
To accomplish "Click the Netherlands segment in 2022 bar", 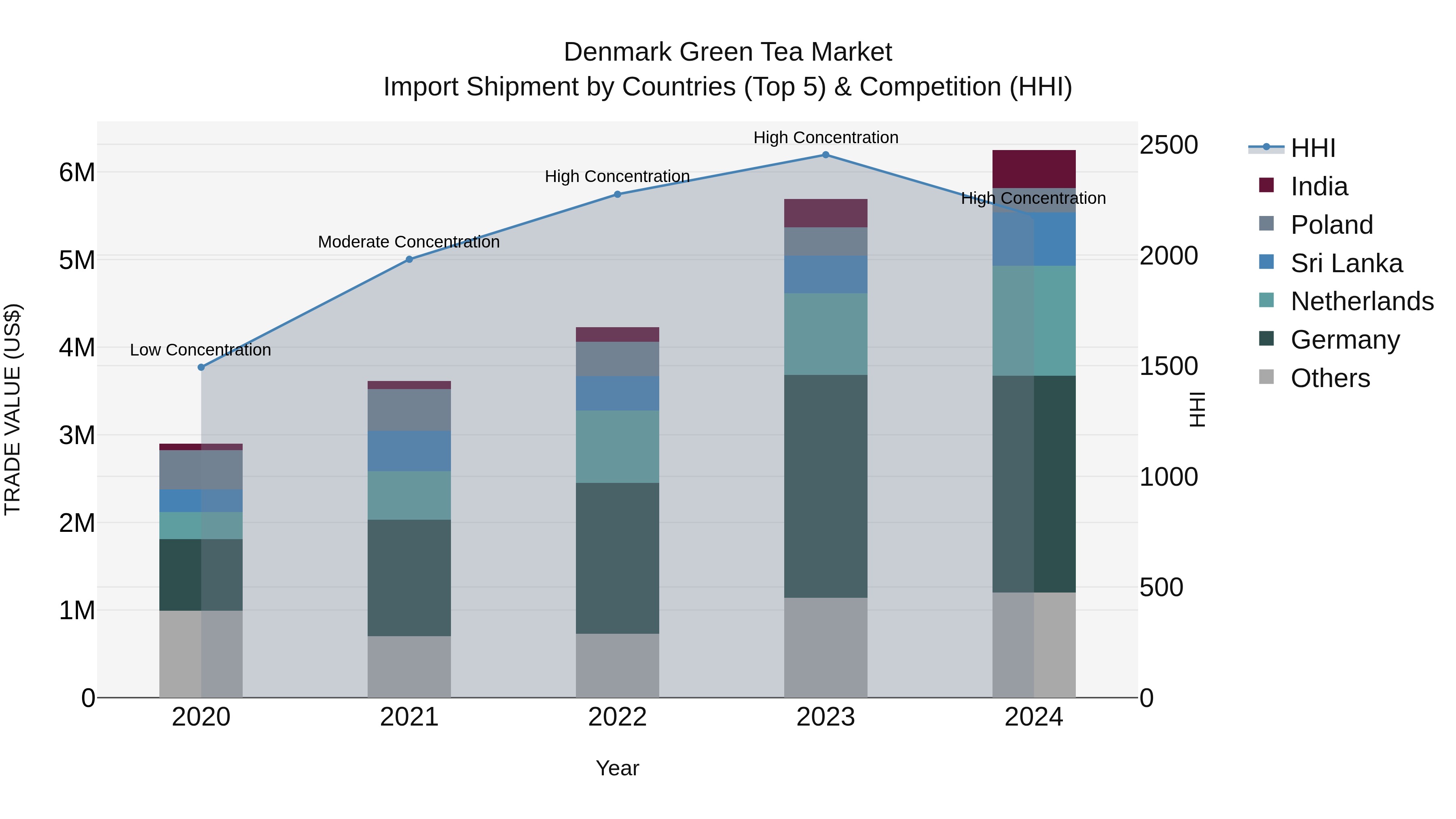I will [618, 447].
